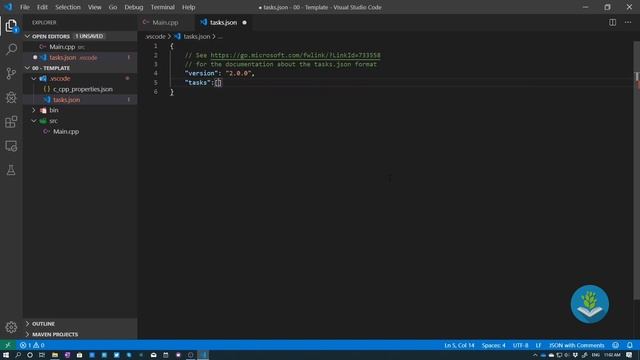The width and height of the screenshot is (640, 360).
Task: Open the Manage gear in activity bar
Action: click(11, 327)
